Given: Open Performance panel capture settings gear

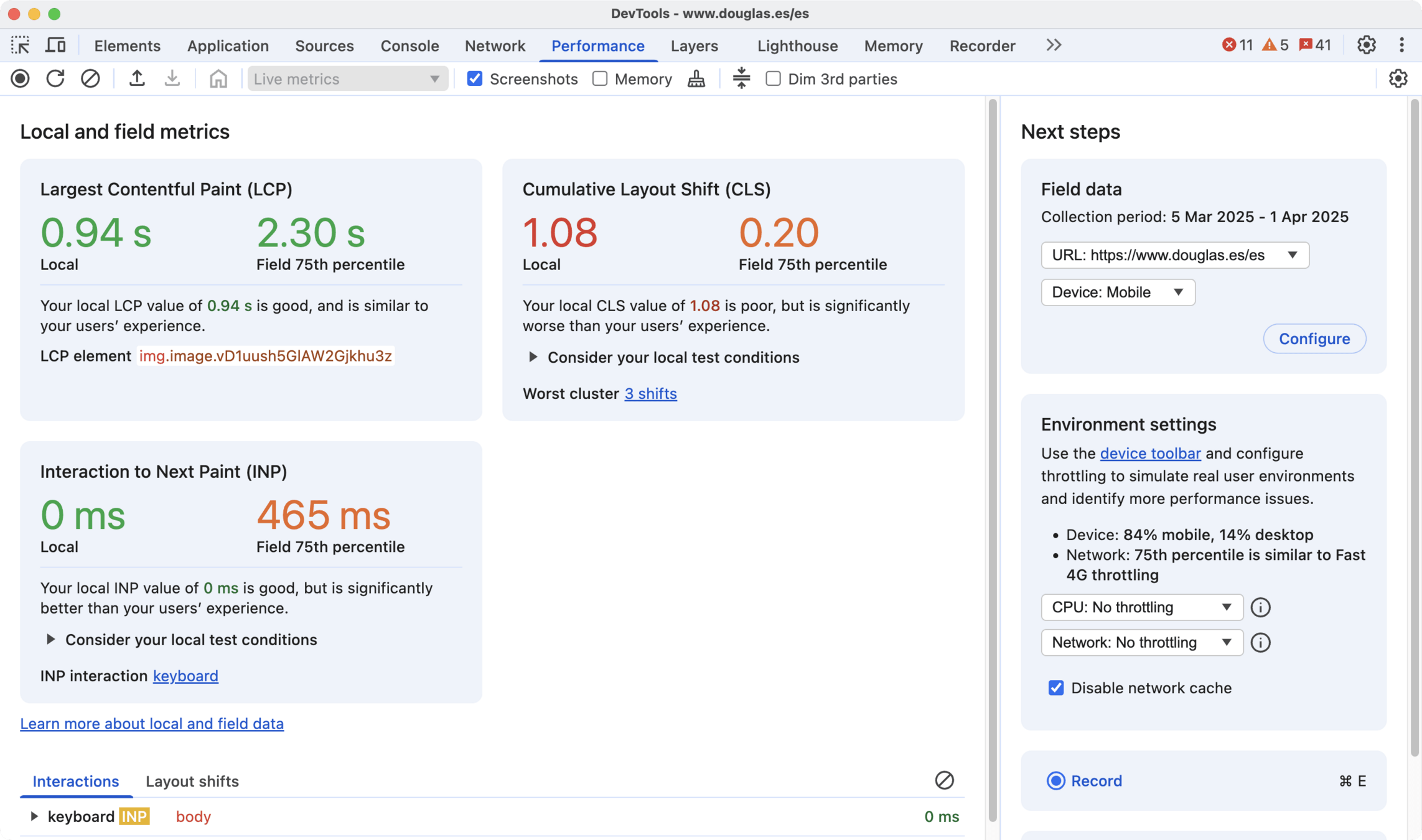Looking at the screenshot, I should (1398, 79).
